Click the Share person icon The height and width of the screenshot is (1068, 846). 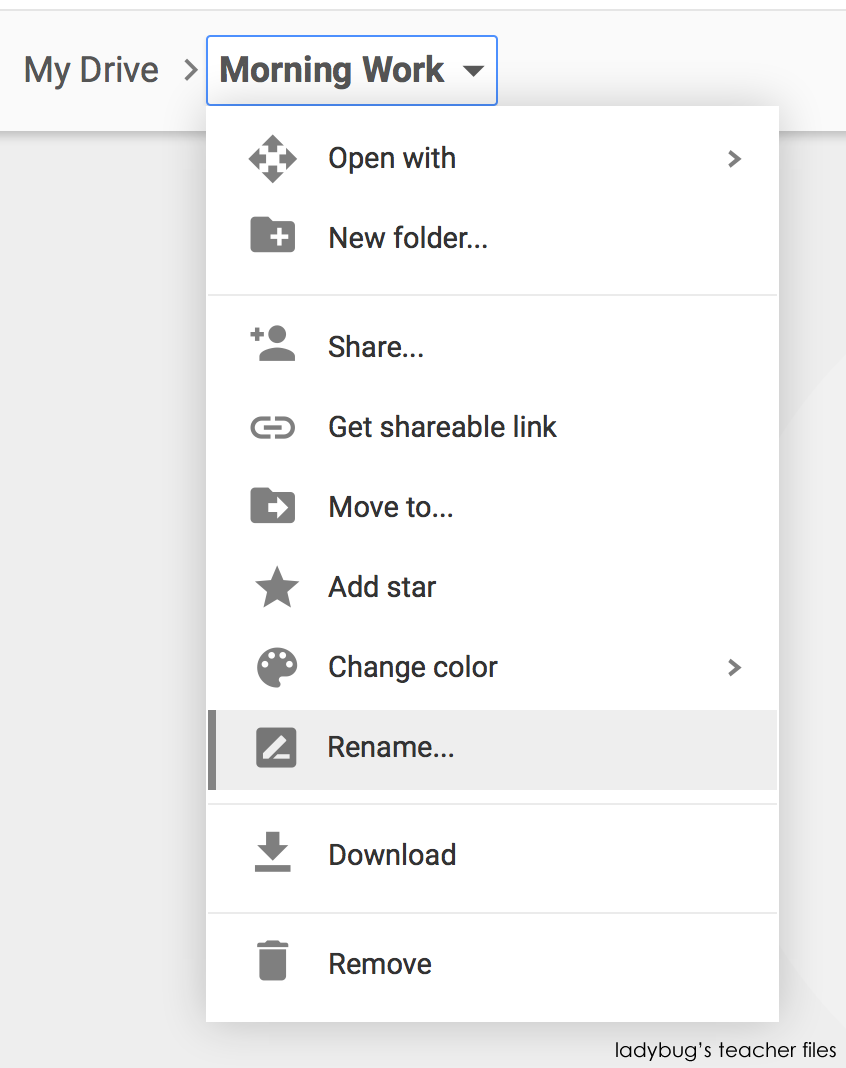pyautogui.click(x=272, y=345)
